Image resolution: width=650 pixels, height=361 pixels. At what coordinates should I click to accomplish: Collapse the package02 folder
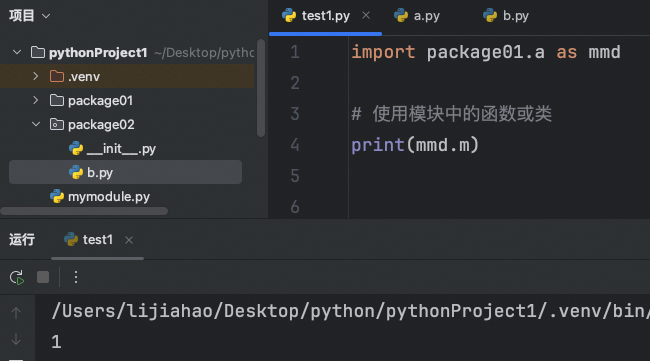click(x=36, y=124)
